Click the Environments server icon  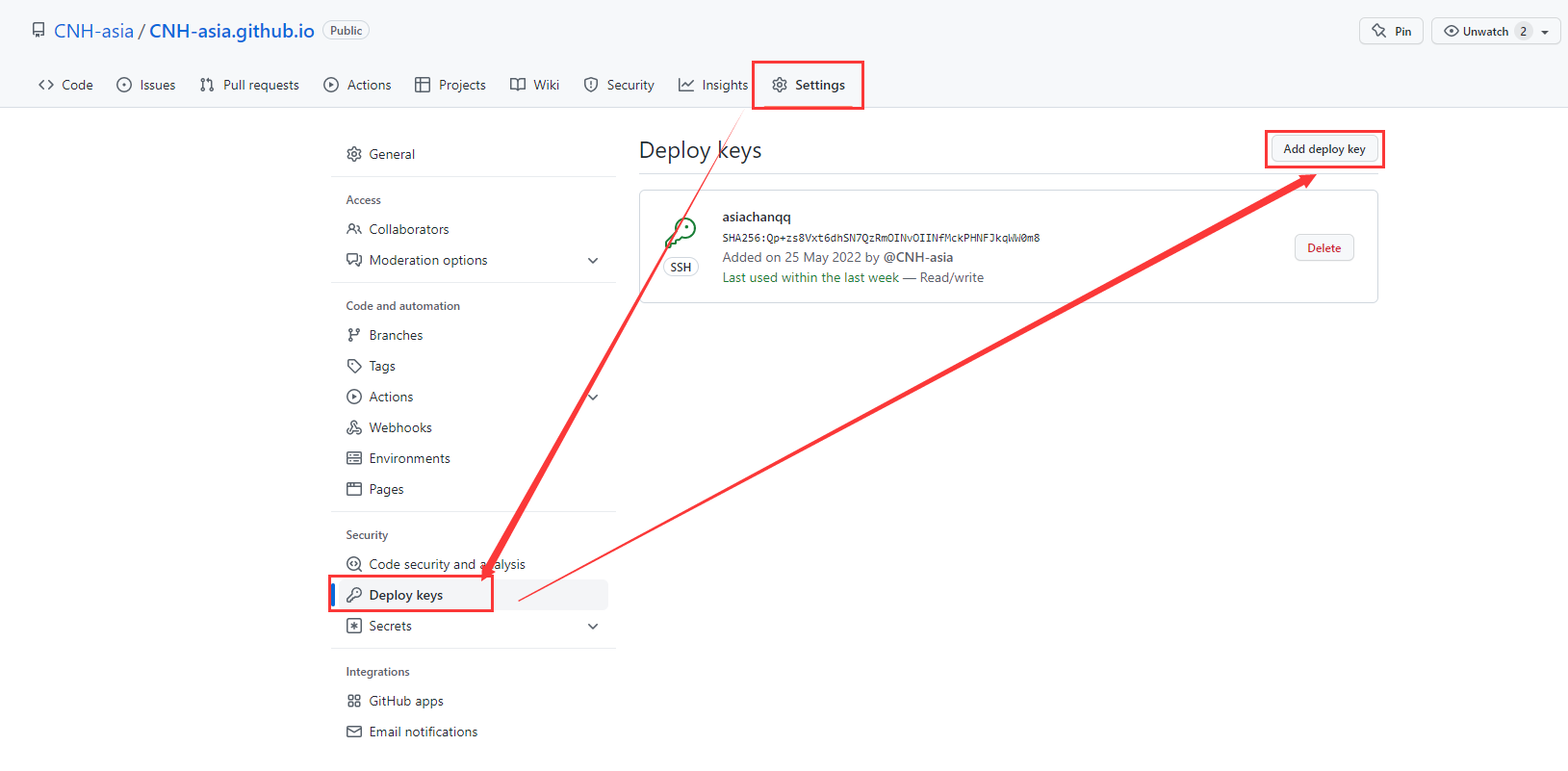point(354,458)
